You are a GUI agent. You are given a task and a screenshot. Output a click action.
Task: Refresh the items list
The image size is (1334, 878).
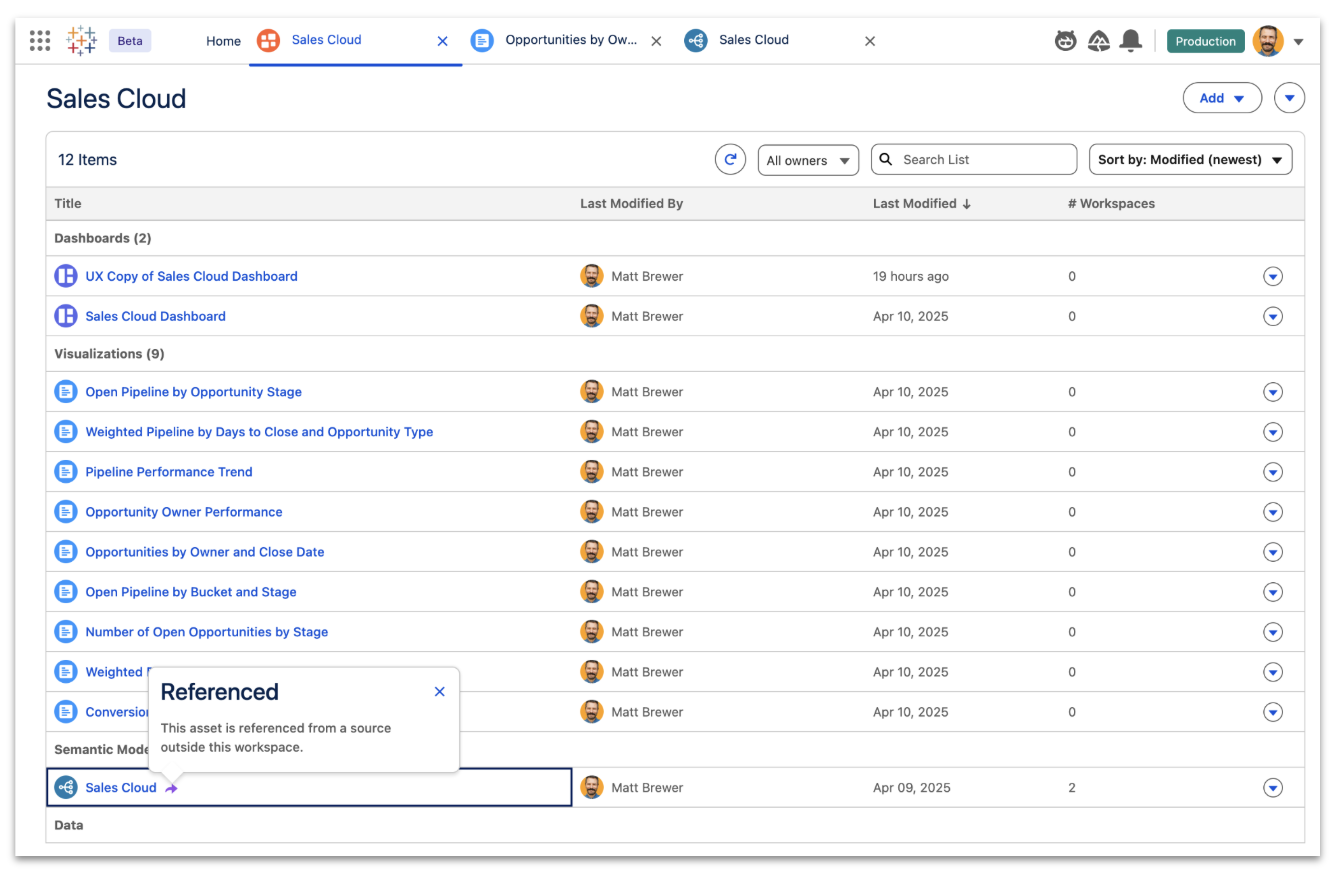point(730,160)
